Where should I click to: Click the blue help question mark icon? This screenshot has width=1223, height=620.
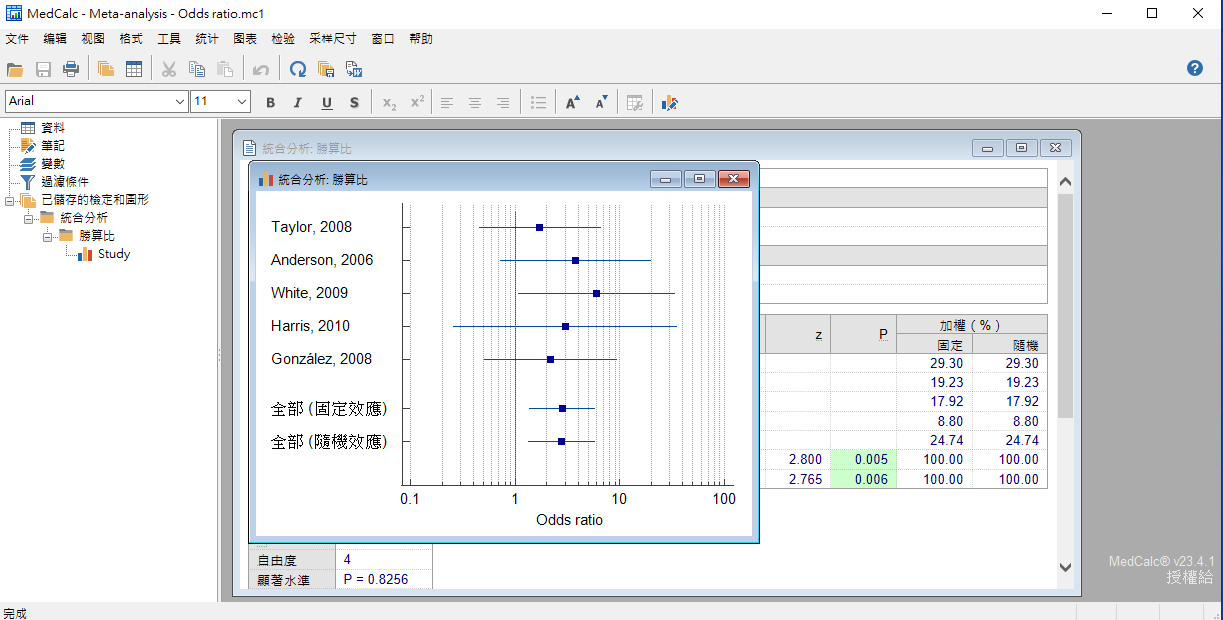[1194, 68]
